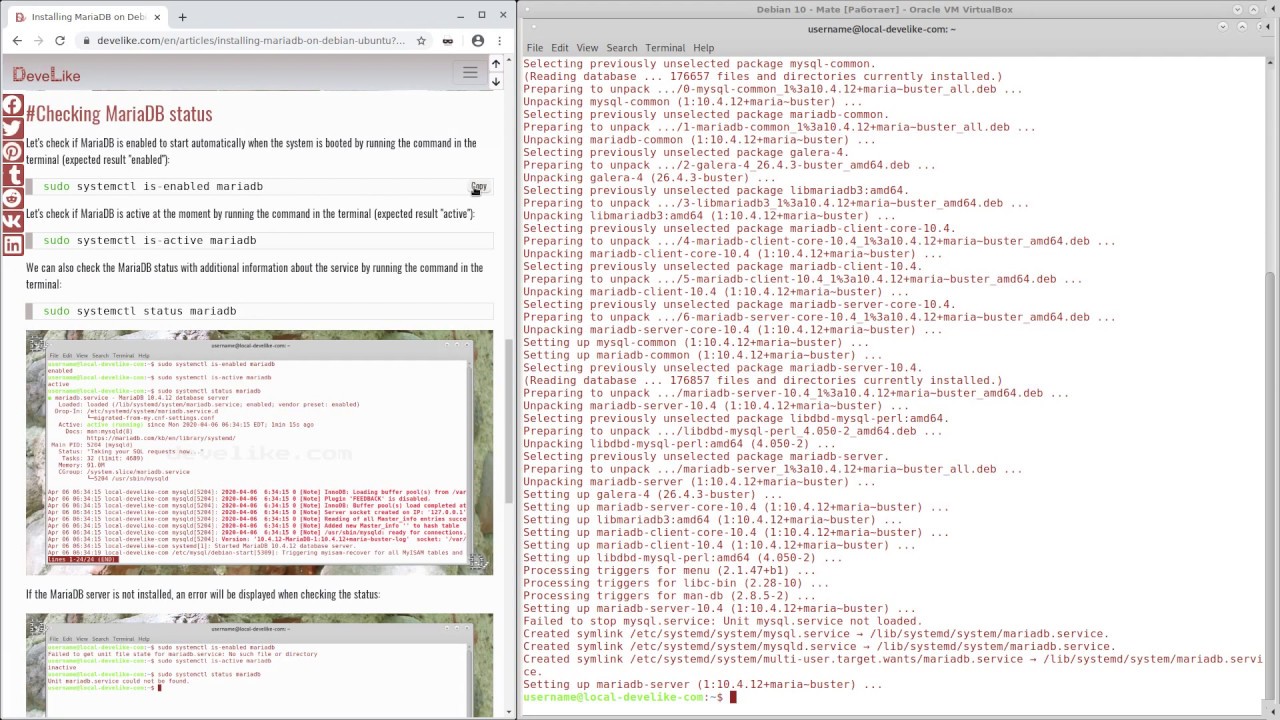This screenshot has height=720, width=1280.
Task: Click the develike.com address bar
Action: pos(250,41)
